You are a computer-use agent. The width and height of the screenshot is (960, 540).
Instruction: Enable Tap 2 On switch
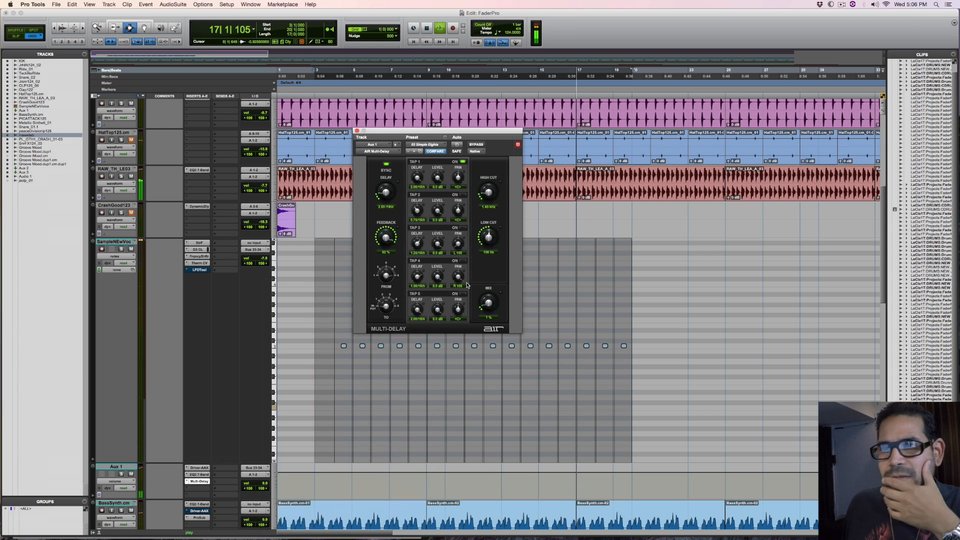pyautogui.click(x=463, y=195)
